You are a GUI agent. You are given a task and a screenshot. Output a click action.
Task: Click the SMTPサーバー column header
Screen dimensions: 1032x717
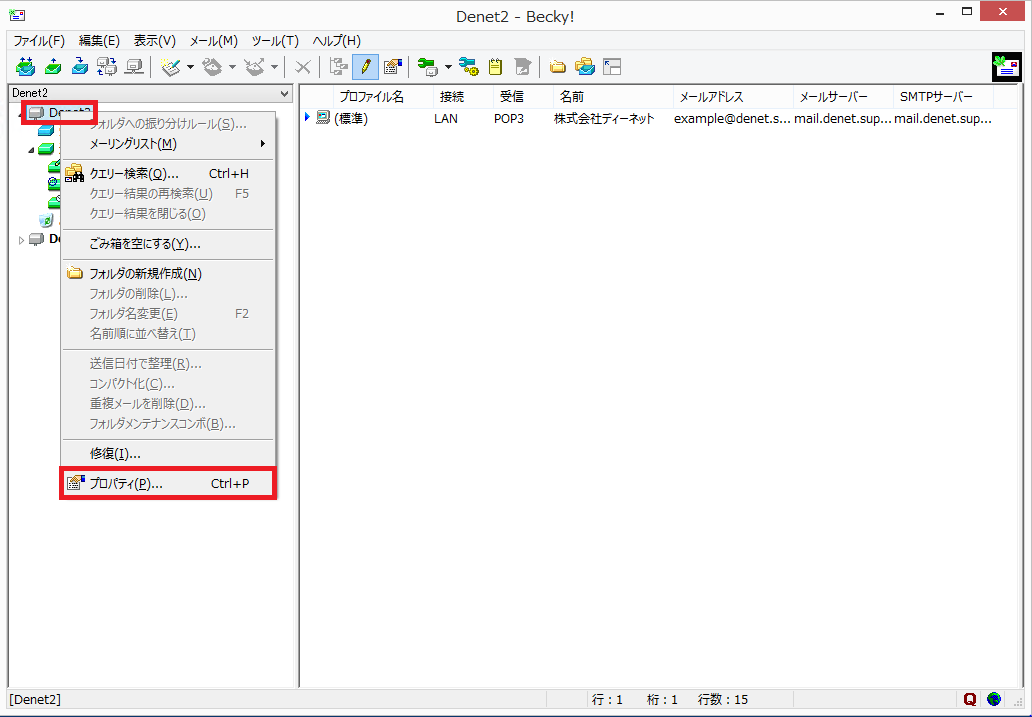pos(942,97)
